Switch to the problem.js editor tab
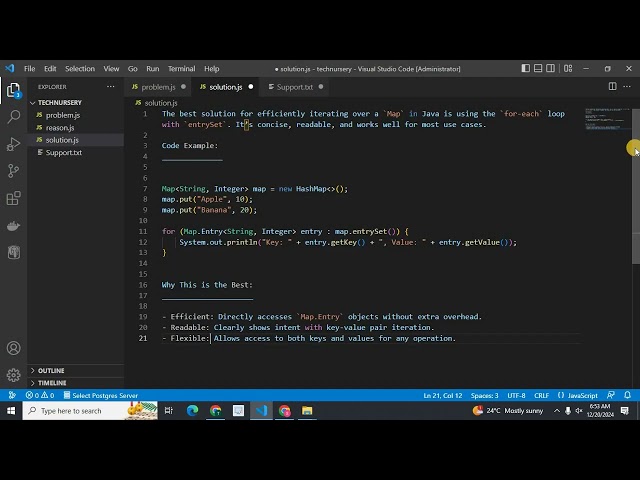 158,87
